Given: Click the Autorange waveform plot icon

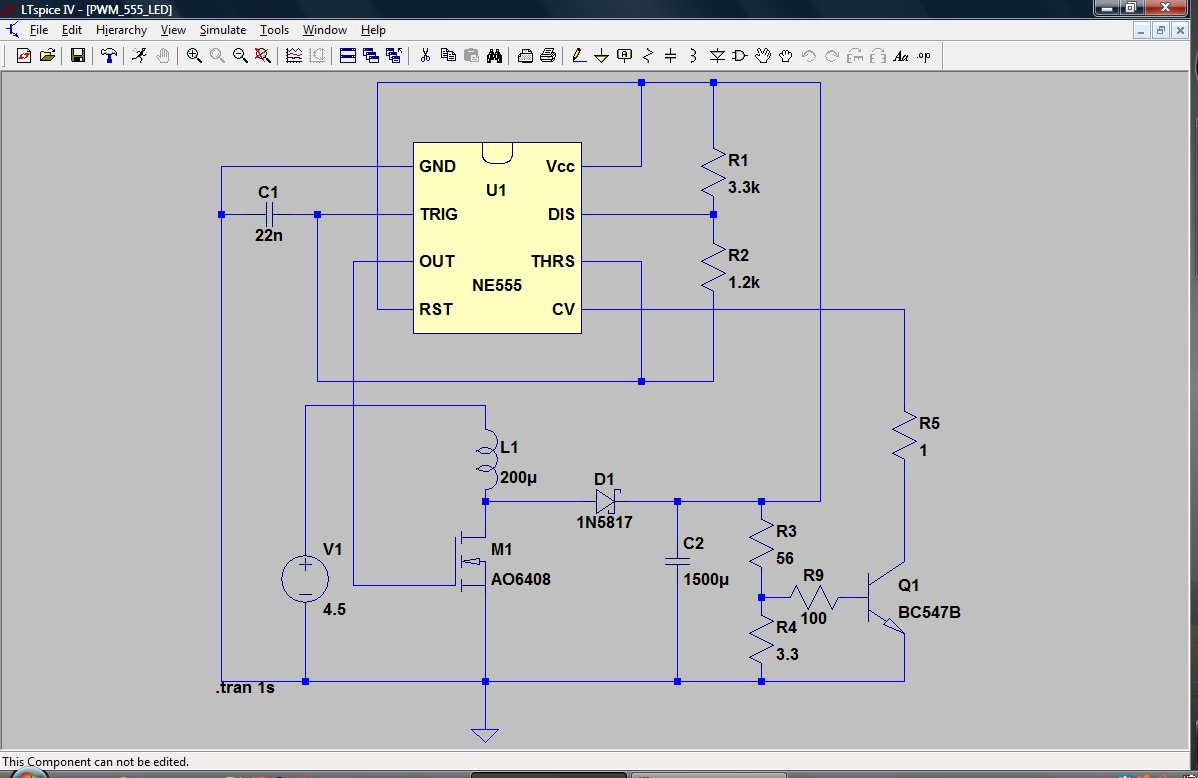Looking at the screenshot, I should [317, 56].
